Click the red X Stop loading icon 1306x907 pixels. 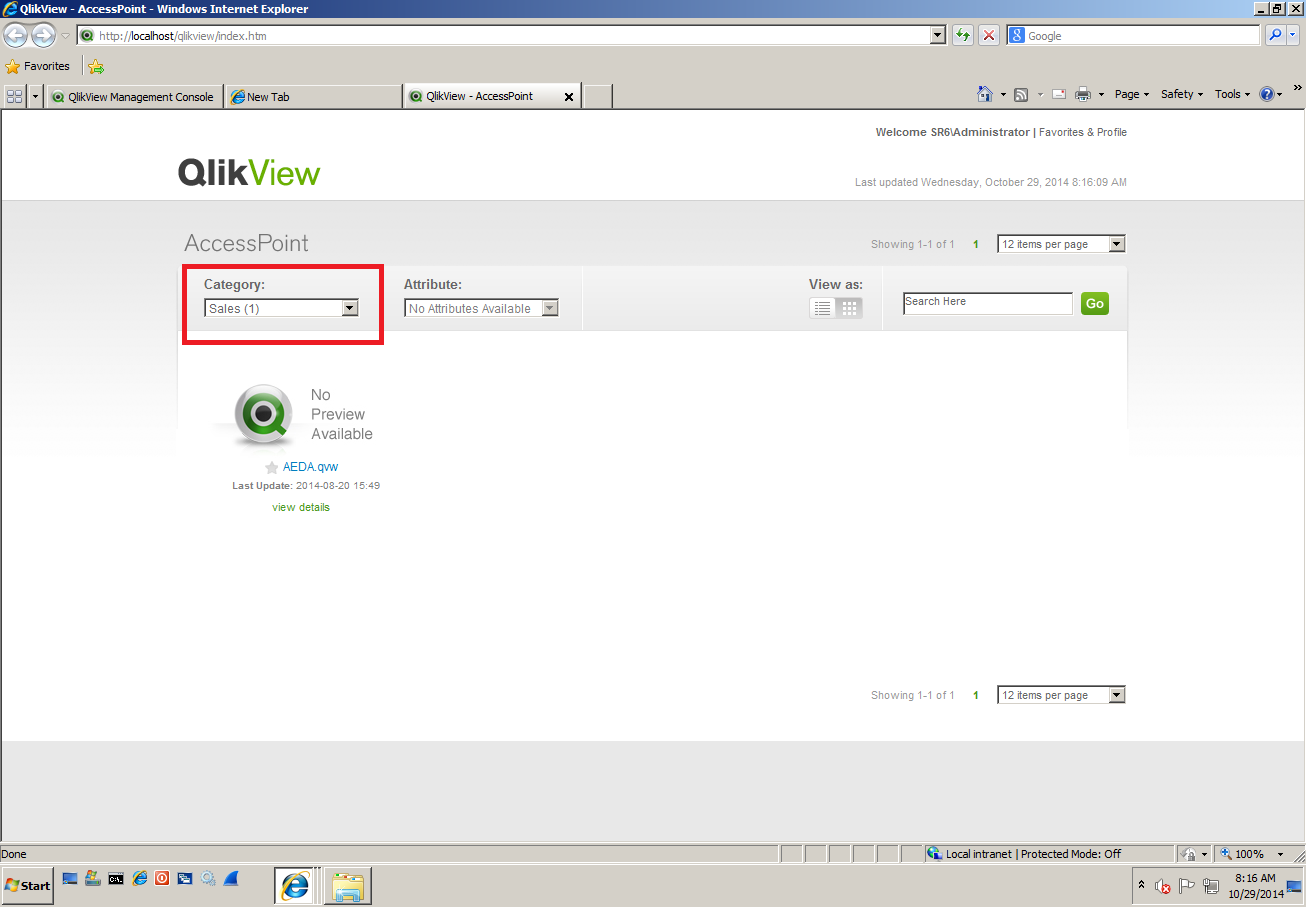click(x=989, y=35)
